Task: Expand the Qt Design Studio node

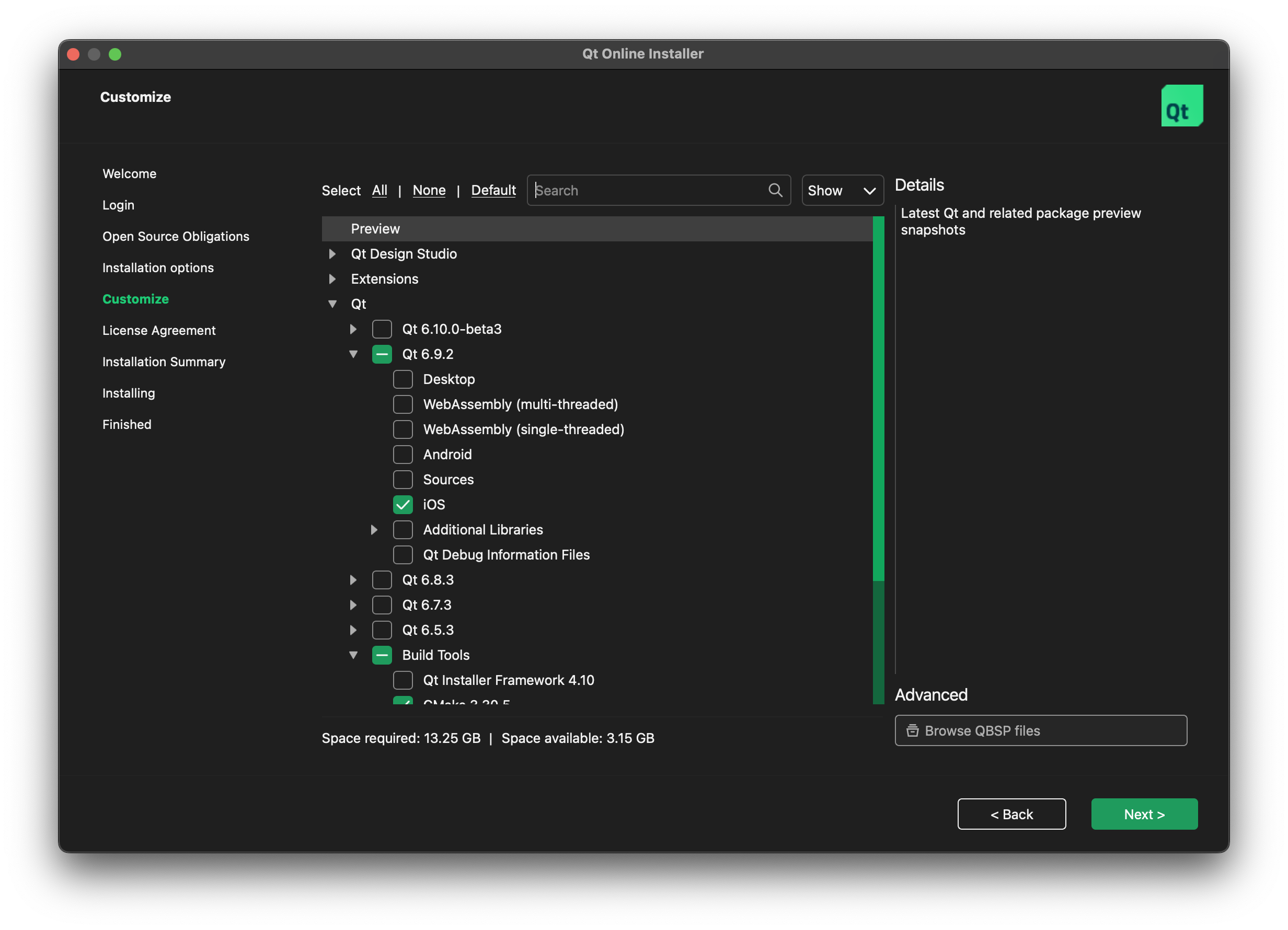Action: (x=332, y=254)
